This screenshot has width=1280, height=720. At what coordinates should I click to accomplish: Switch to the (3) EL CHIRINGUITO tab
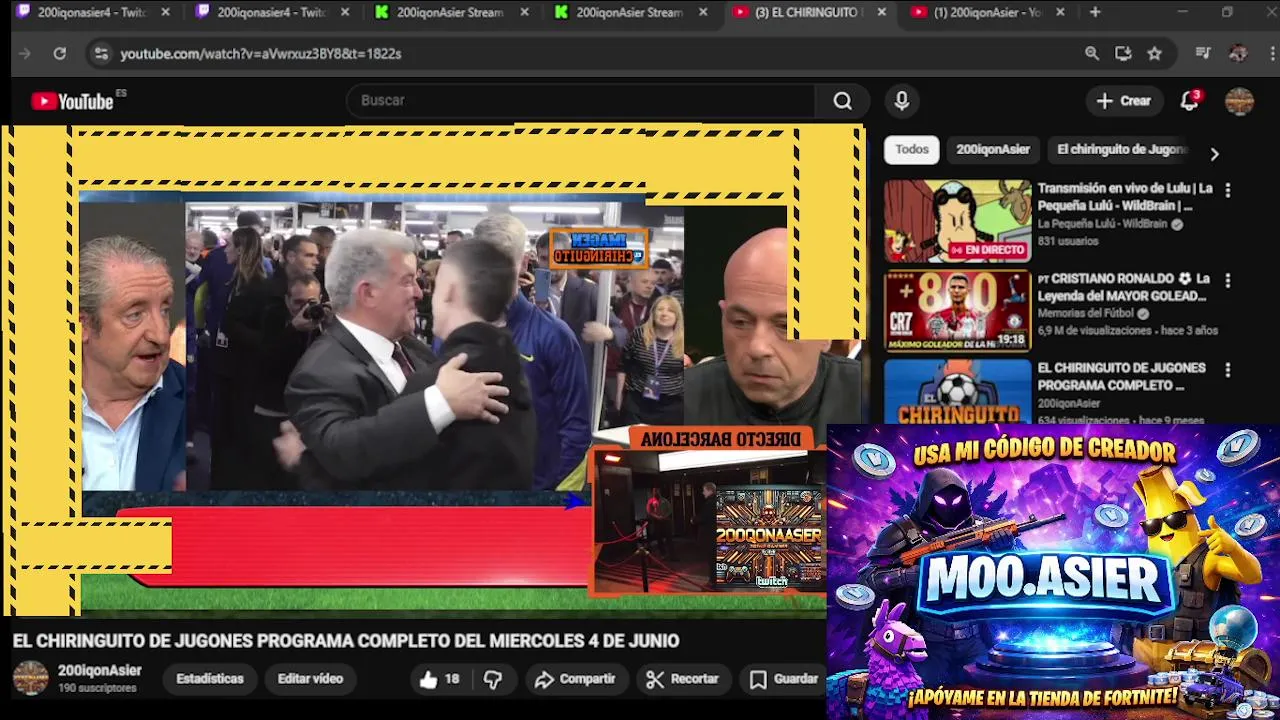pos(808,12)
